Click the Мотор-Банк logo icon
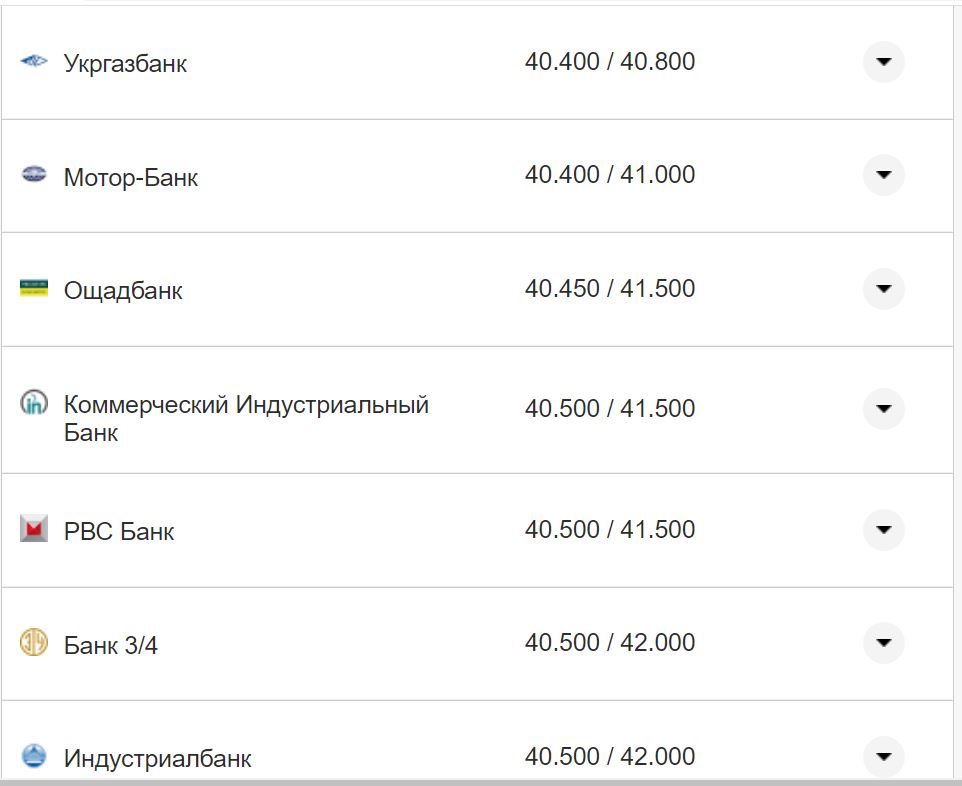Screen dimensions: 962x786 click(34, 175)
